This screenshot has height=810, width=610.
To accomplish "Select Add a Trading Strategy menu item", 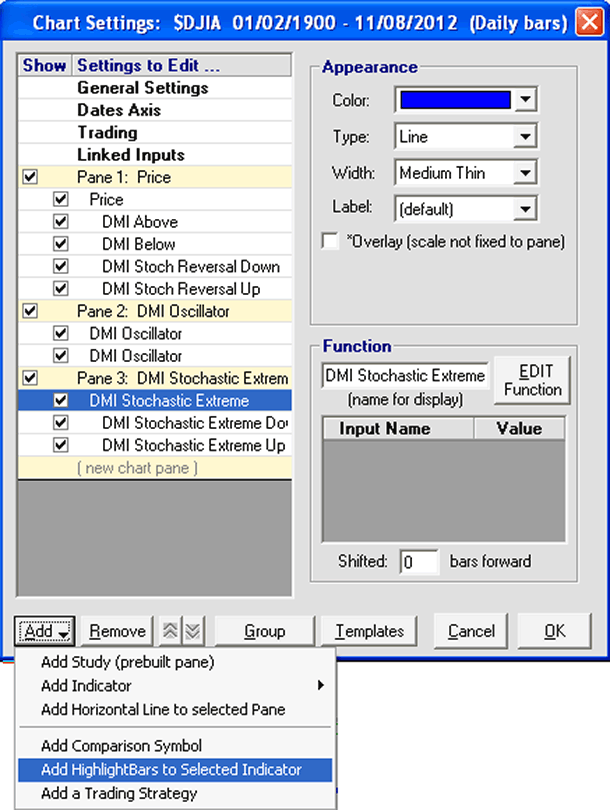I will 119,794.
